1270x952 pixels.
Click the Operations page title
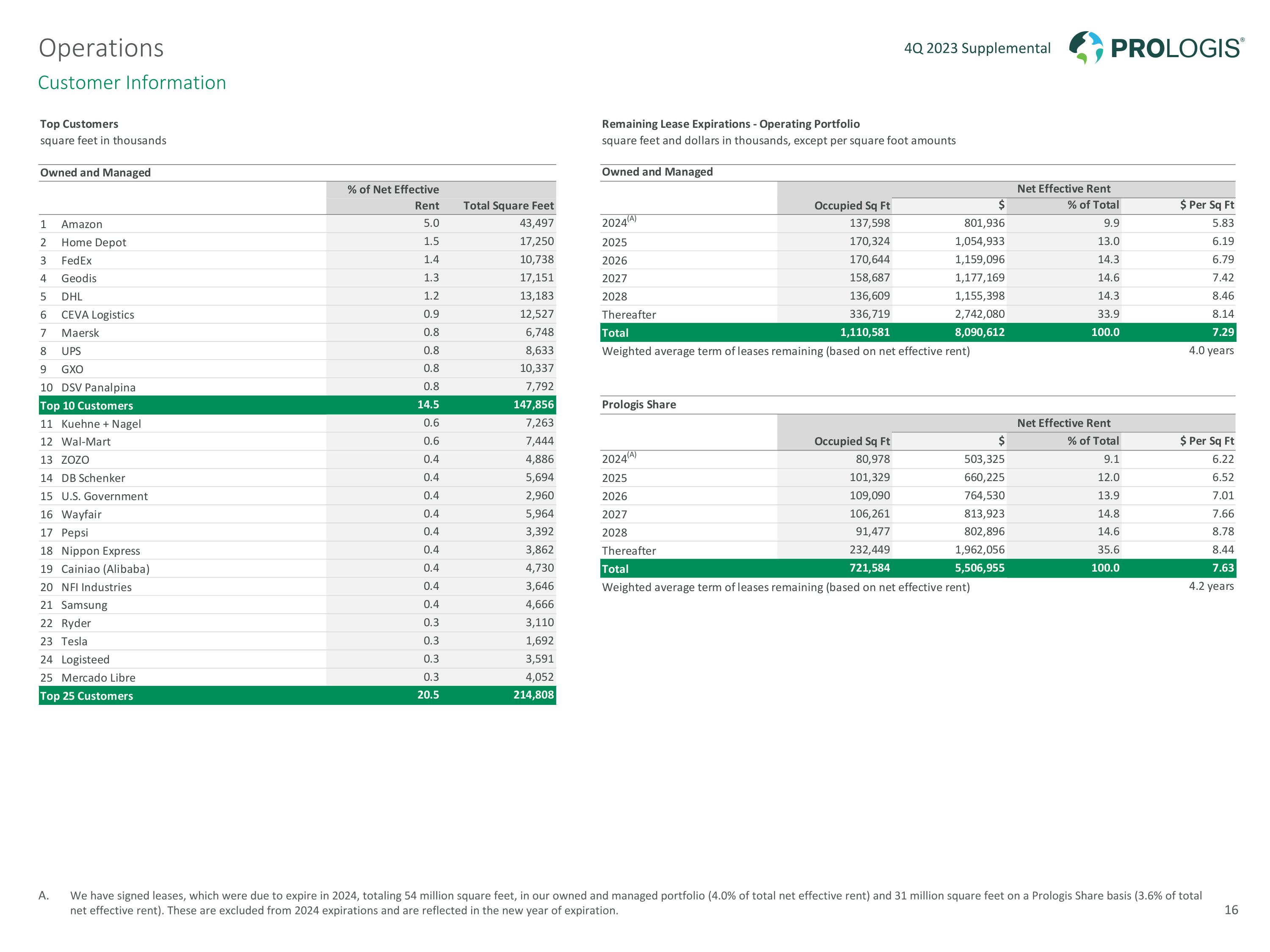click(x=101, y=48)
